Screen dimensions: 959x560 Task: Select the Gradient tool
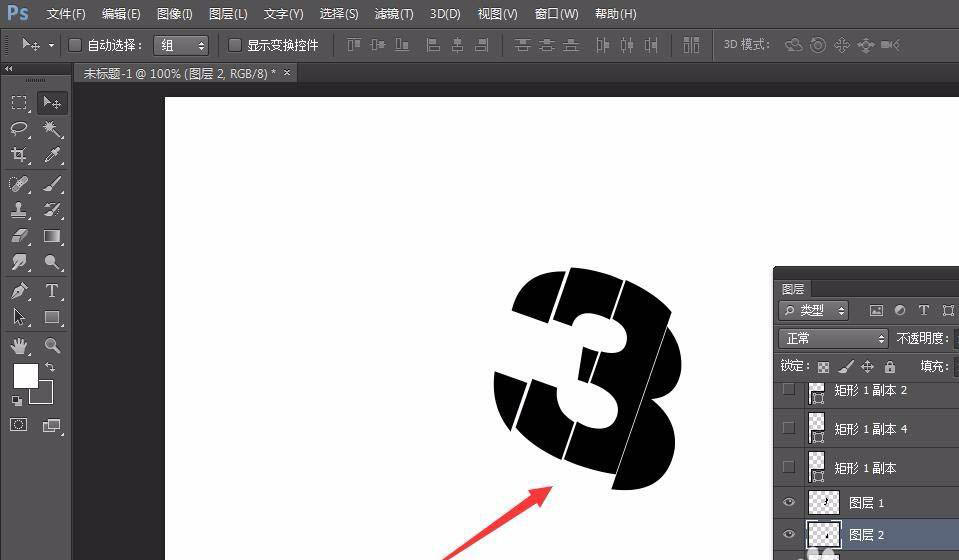point(52,236)
